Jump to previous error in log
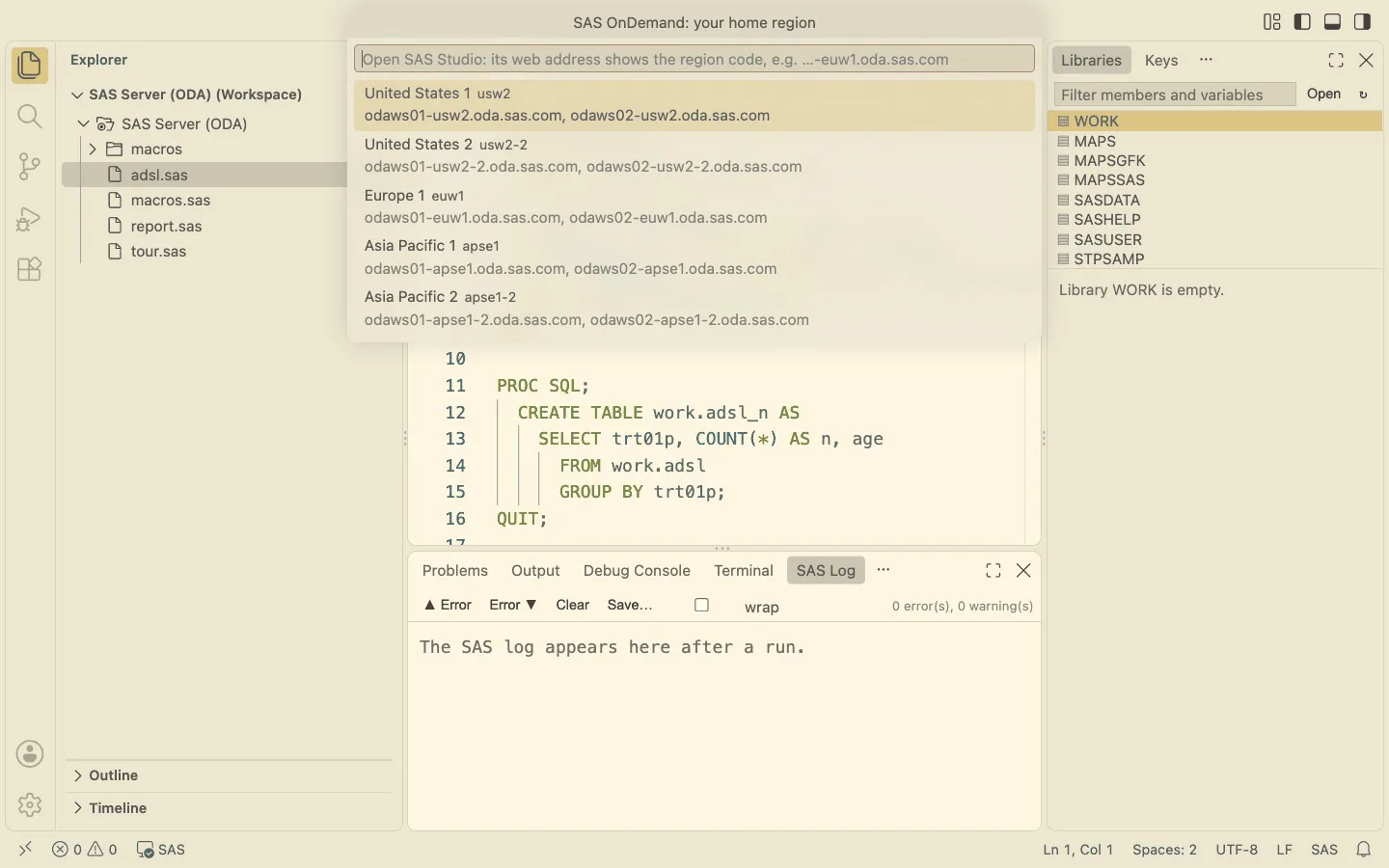The height and width of the screenshot is (868, 1389). (448, 606)
